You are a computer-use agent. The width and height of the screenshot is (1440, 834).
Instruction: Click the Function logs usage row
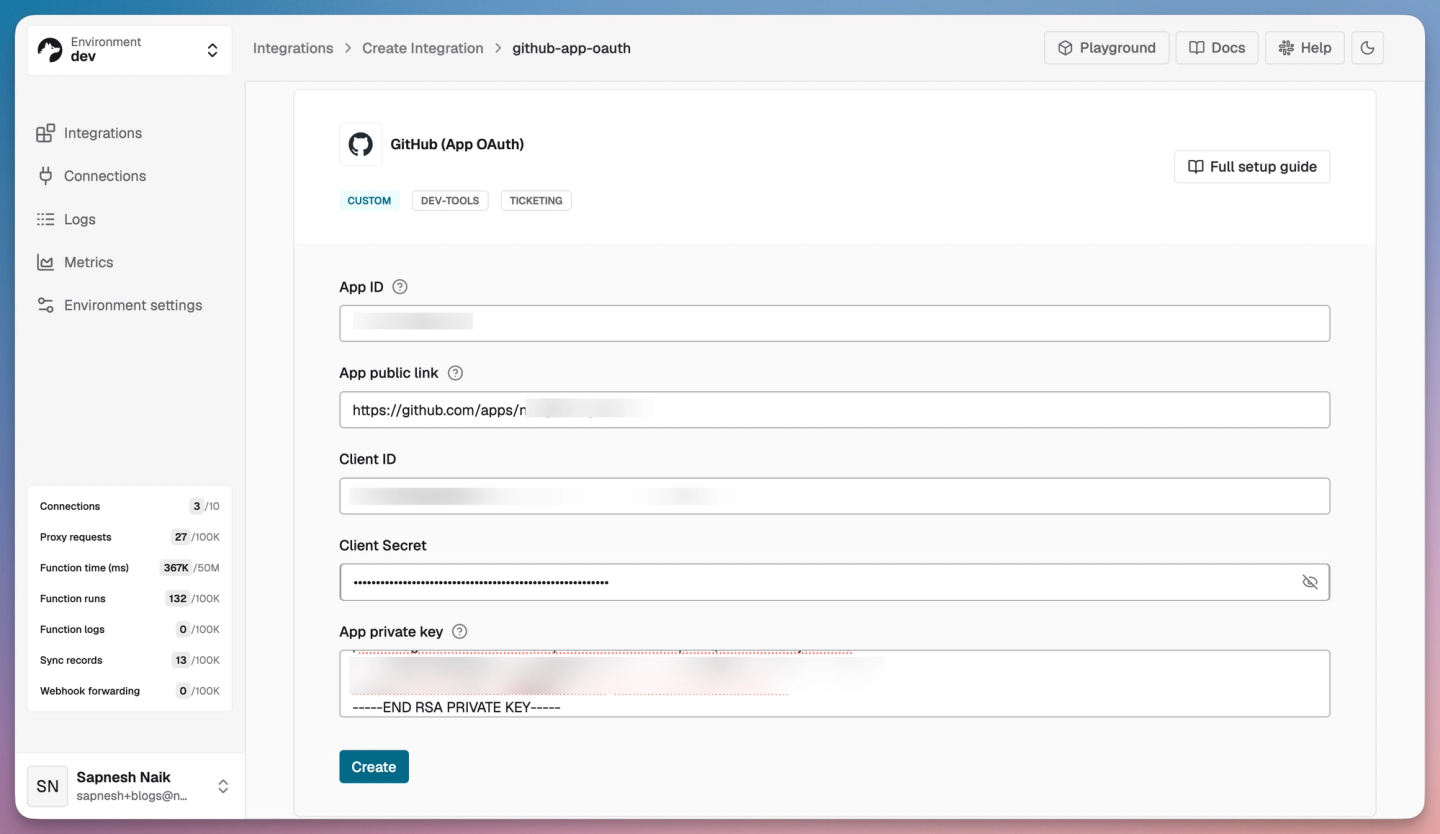[x=129, y=629]
